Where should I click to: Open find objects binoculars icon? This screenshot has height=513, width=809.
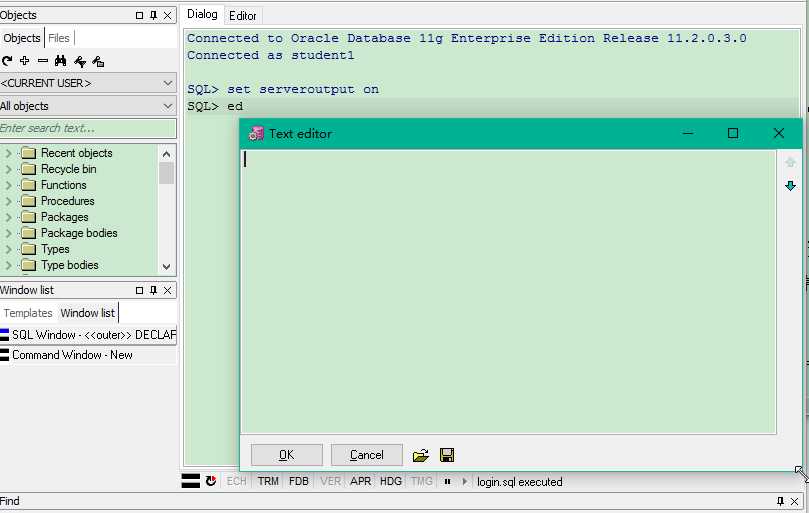(x=60, y=61)
